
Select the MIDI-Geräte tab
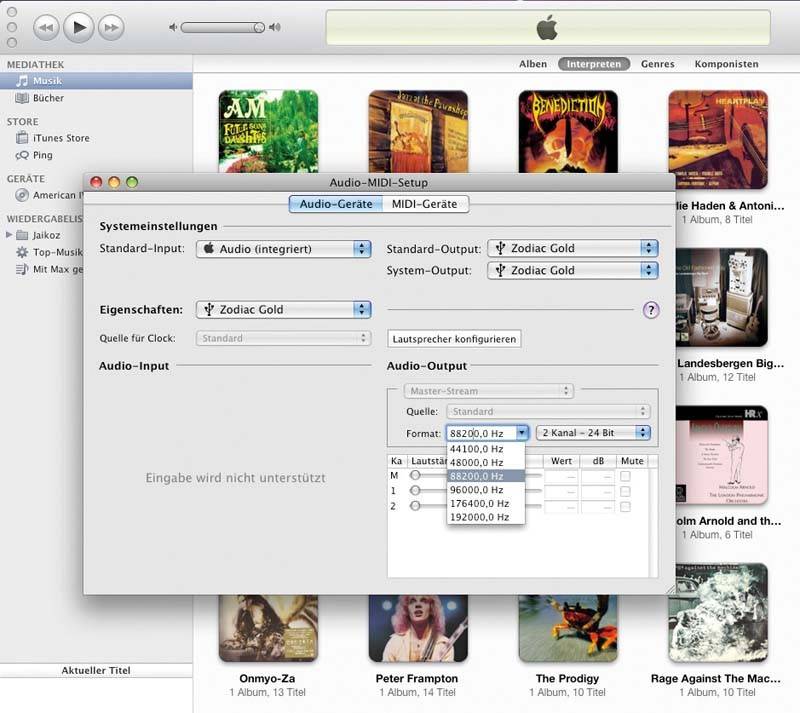[424, 204]
